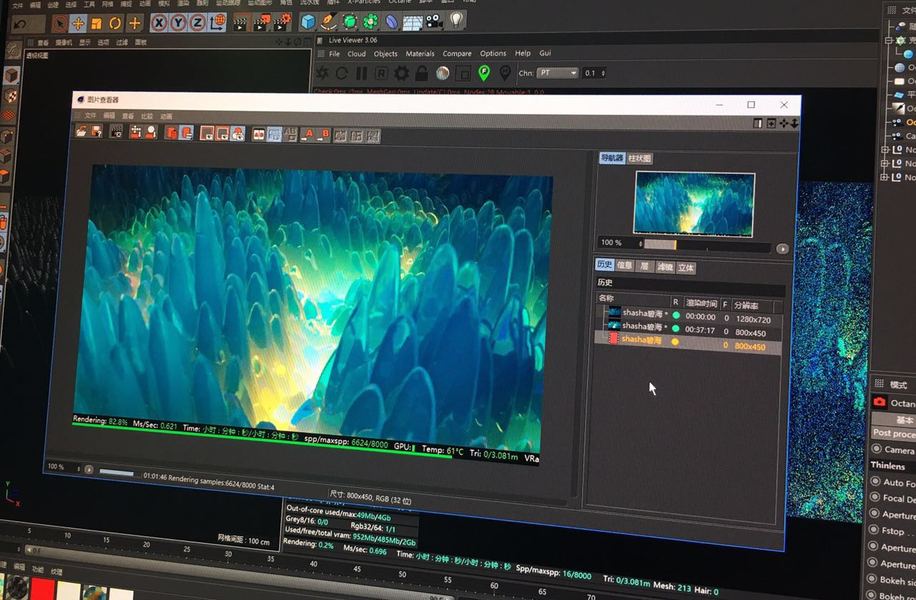Switch to Histogram tab 柱状图

[x=640, y=158]
